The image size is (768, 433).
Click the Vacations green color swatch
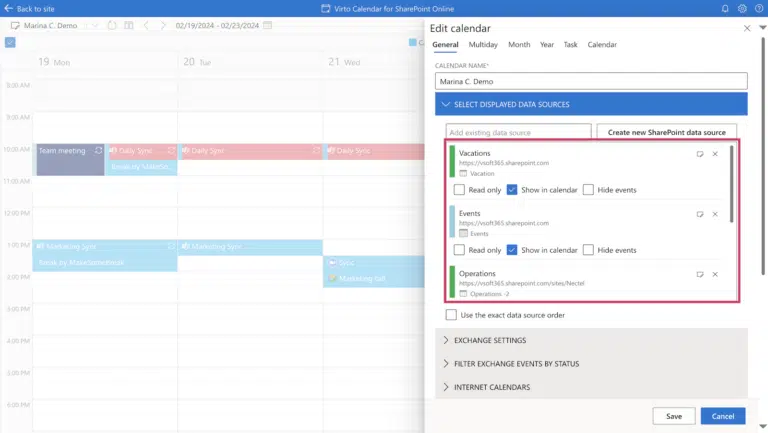(x=452, y=161)
